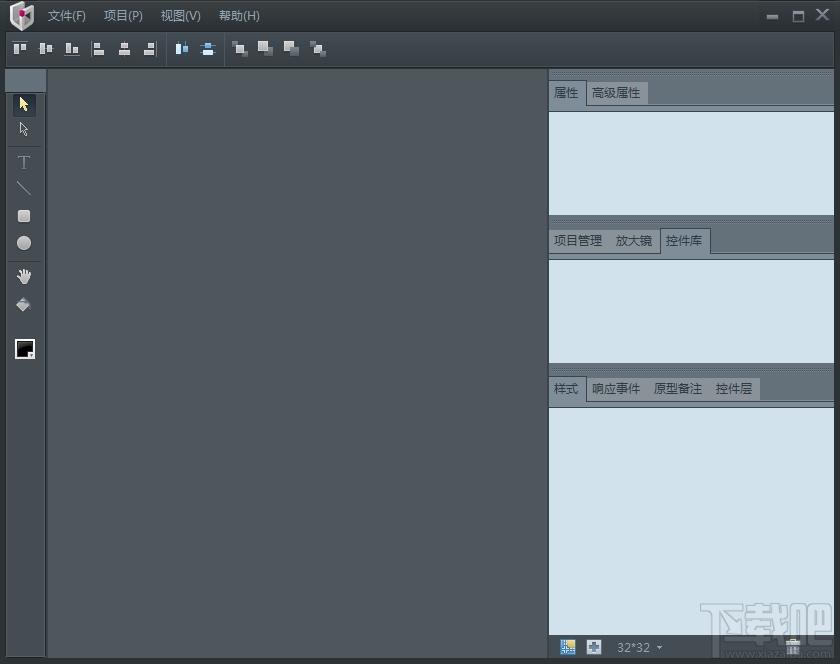This screenshot has width=840, height=664.
Task: Toggle vertical center distribution on the toolbar
Action: coord(207,48)
